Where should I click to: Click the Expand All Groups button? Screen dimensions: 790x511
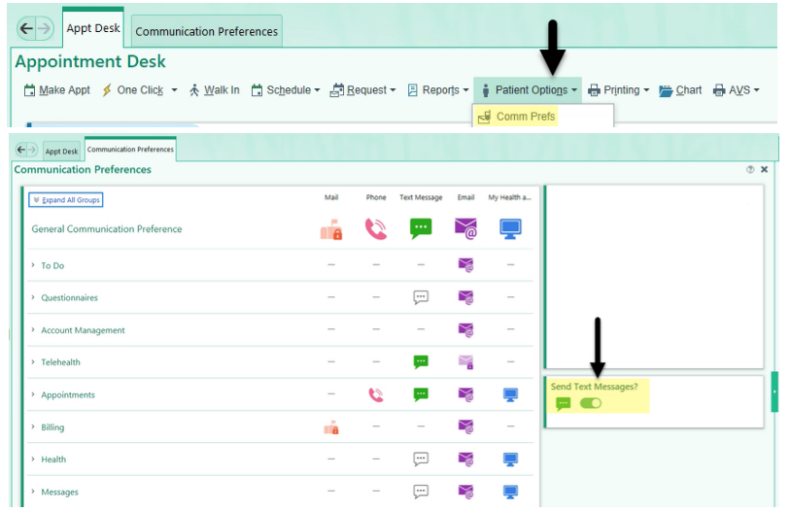pos(65,199)
